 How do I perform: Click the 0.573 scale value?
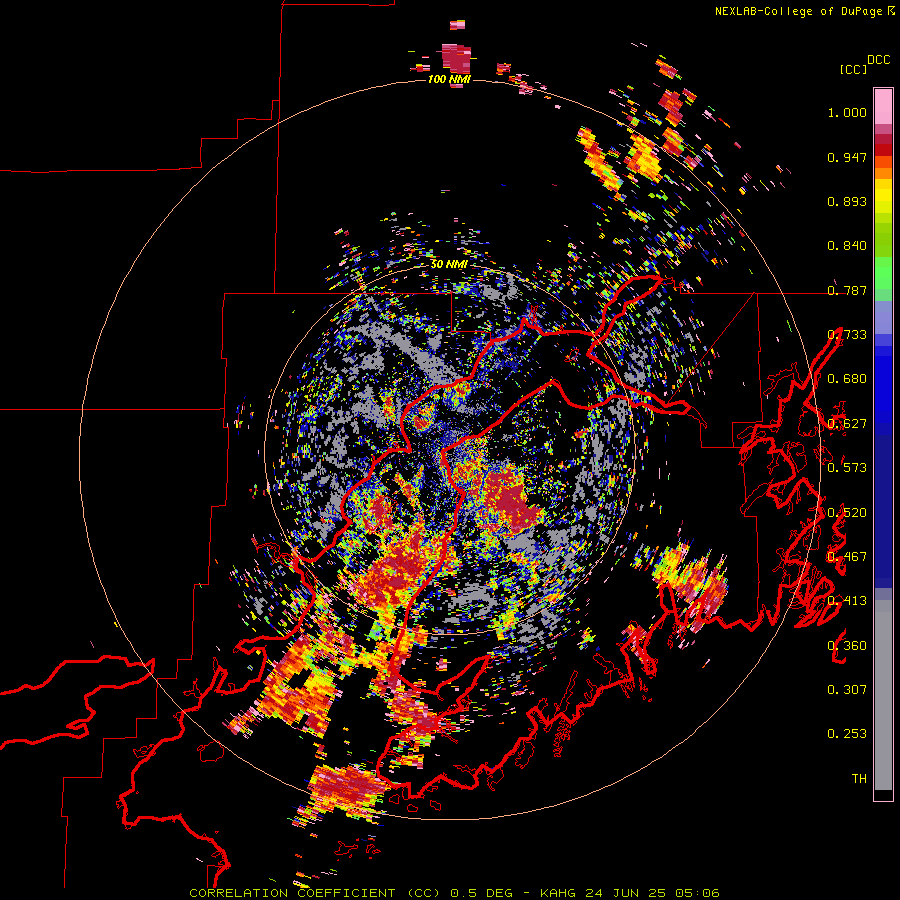[x=847, y=468]
